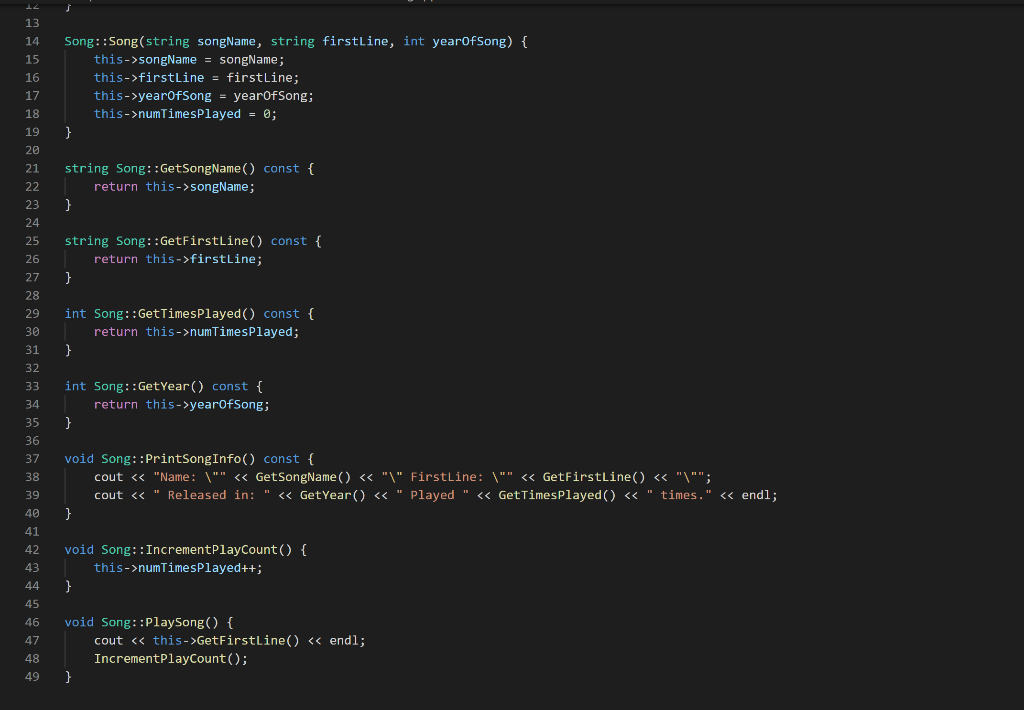This screenshot has height=710, width=1024.
Task: Click the IncrementPlayCount call on line 48
Action: pos(170,658)
